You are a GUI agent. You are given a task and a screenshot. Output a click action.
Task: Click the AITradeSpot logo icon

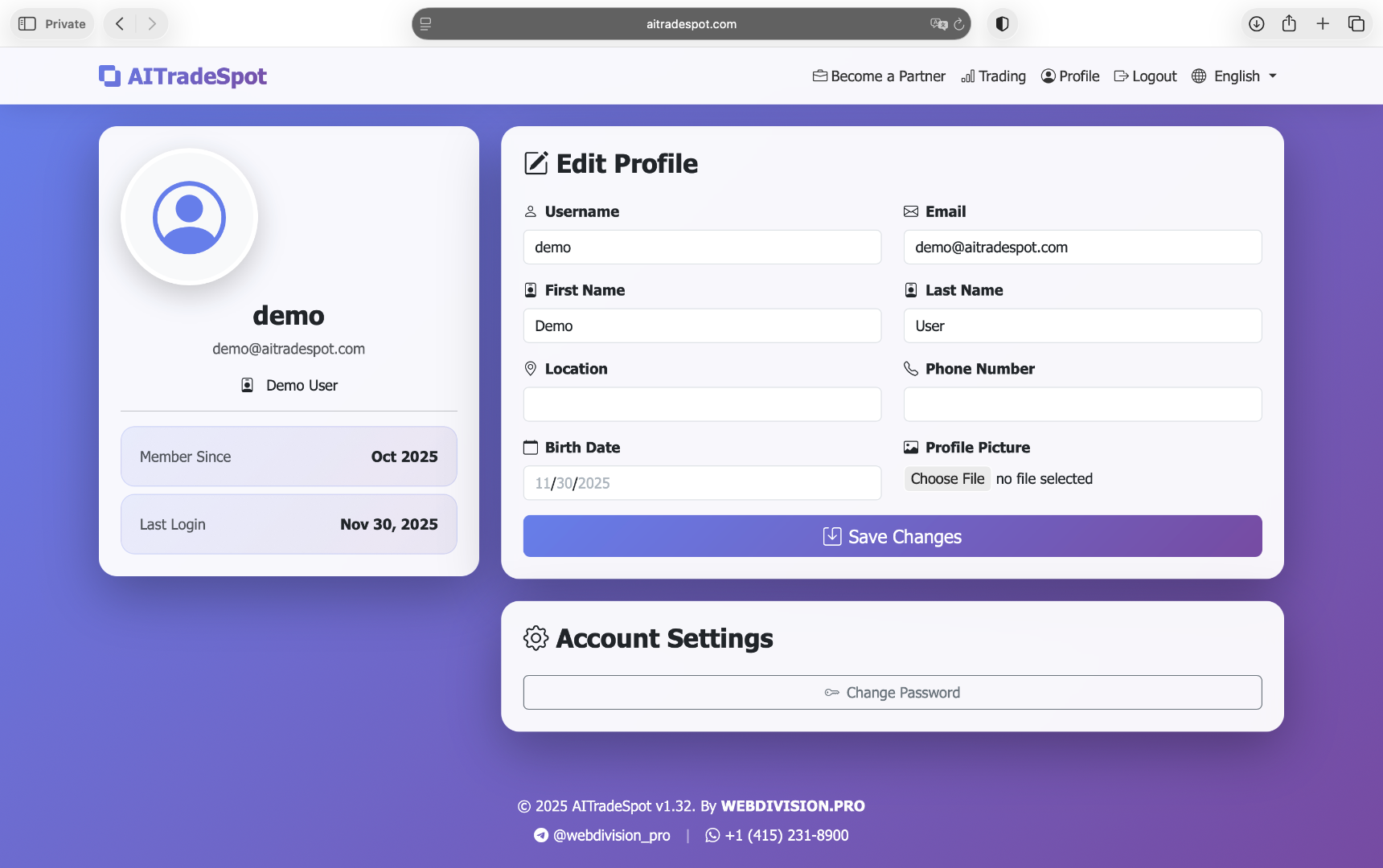click(x=109, y=76)
